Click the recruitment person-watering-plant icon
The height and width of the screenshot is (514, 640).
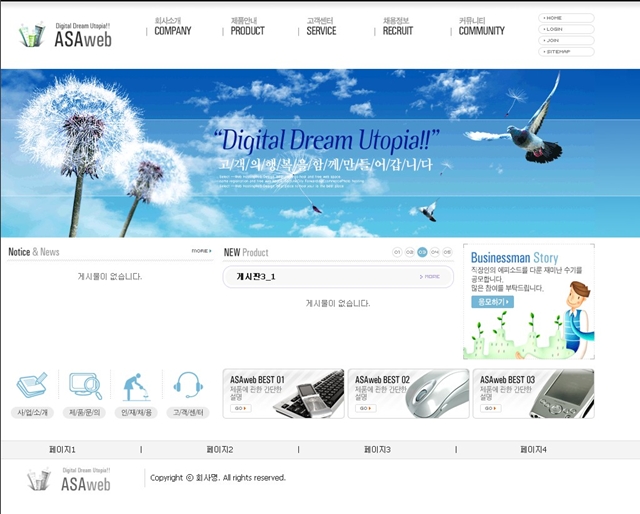[136, 386]
